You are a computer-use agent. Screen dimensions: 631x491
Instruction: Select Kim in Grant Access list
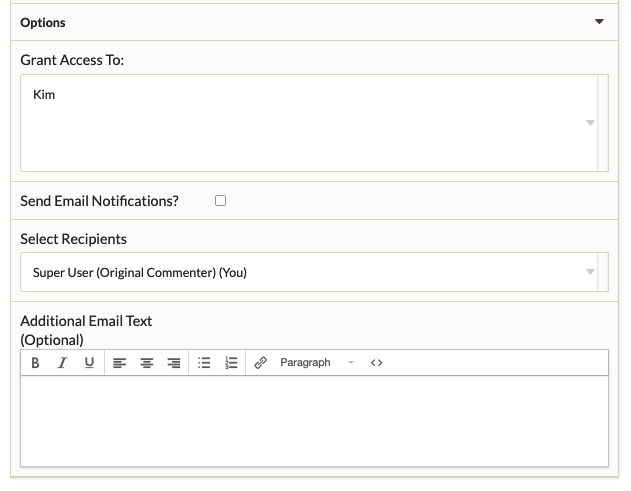tap(44, 95)
